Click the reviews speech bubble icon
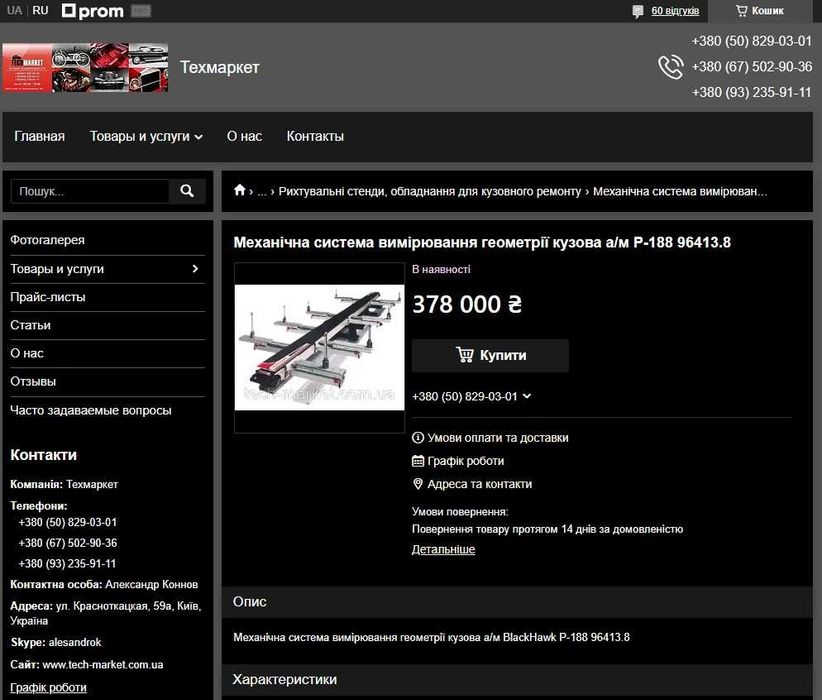The image size is (822, 700). click(x=637, y=11)
